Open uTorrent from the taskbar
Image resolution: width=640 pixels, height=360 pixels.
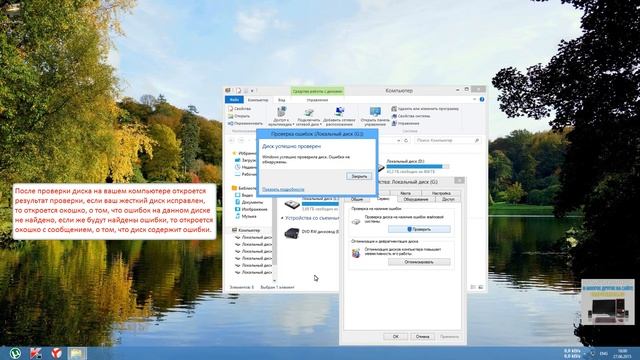point(15,353)
